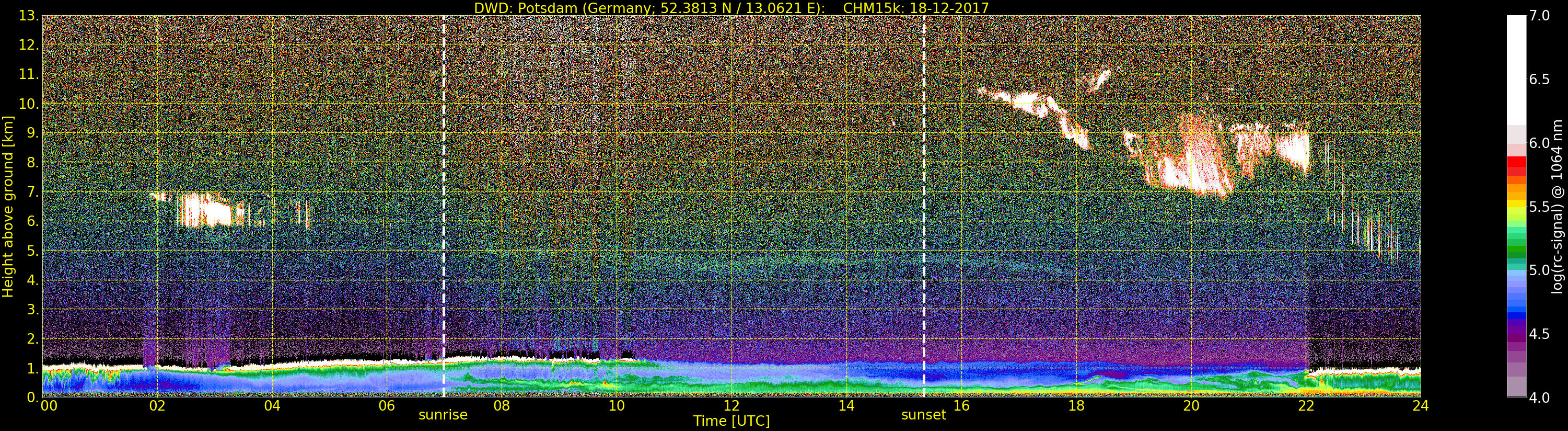Click the '20' time tick label
This screenshot has width=1568, height=431.
1191,406
